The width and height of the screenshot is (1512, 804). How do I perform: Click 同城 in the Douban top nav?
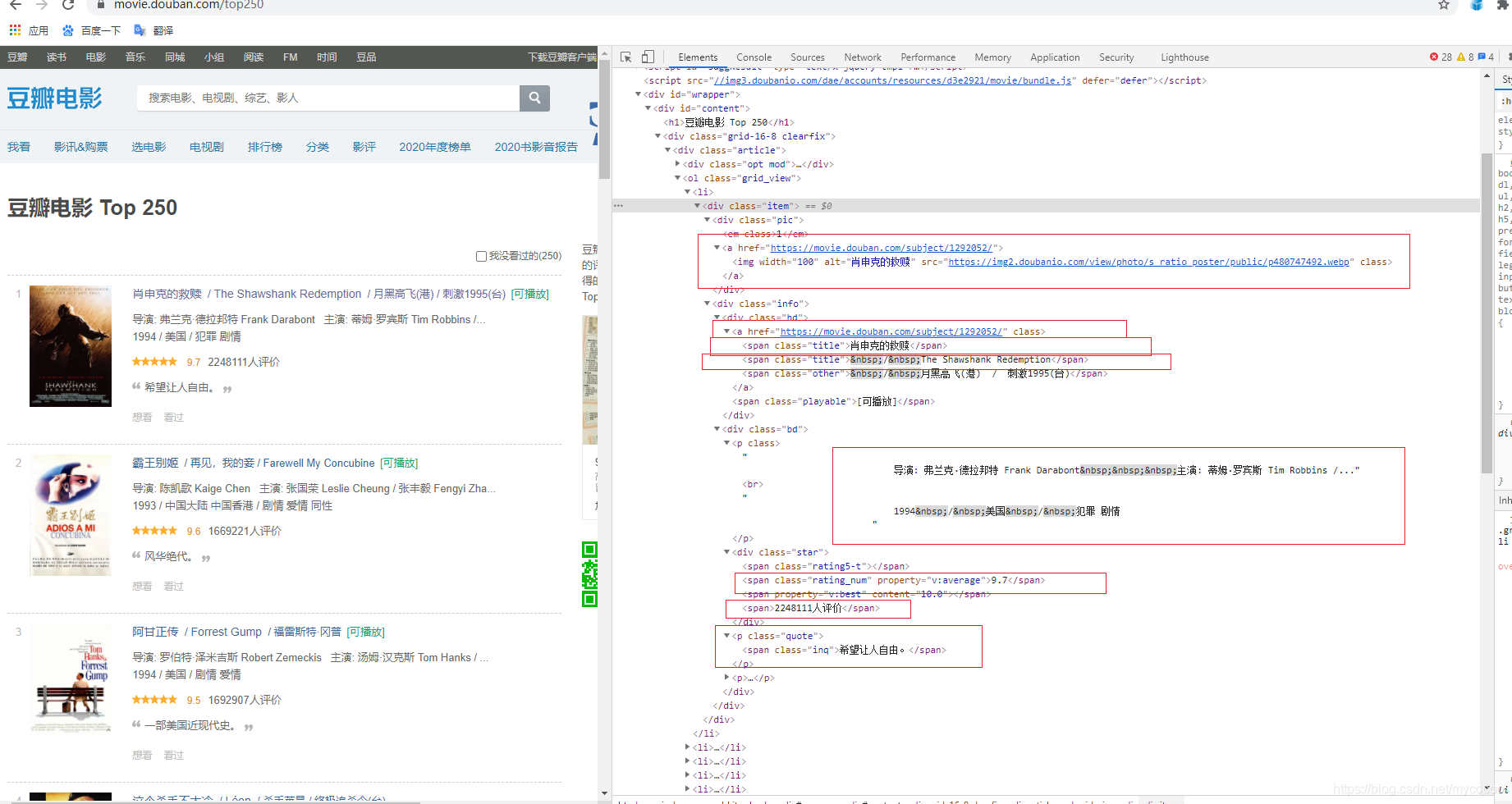point(175,57)
